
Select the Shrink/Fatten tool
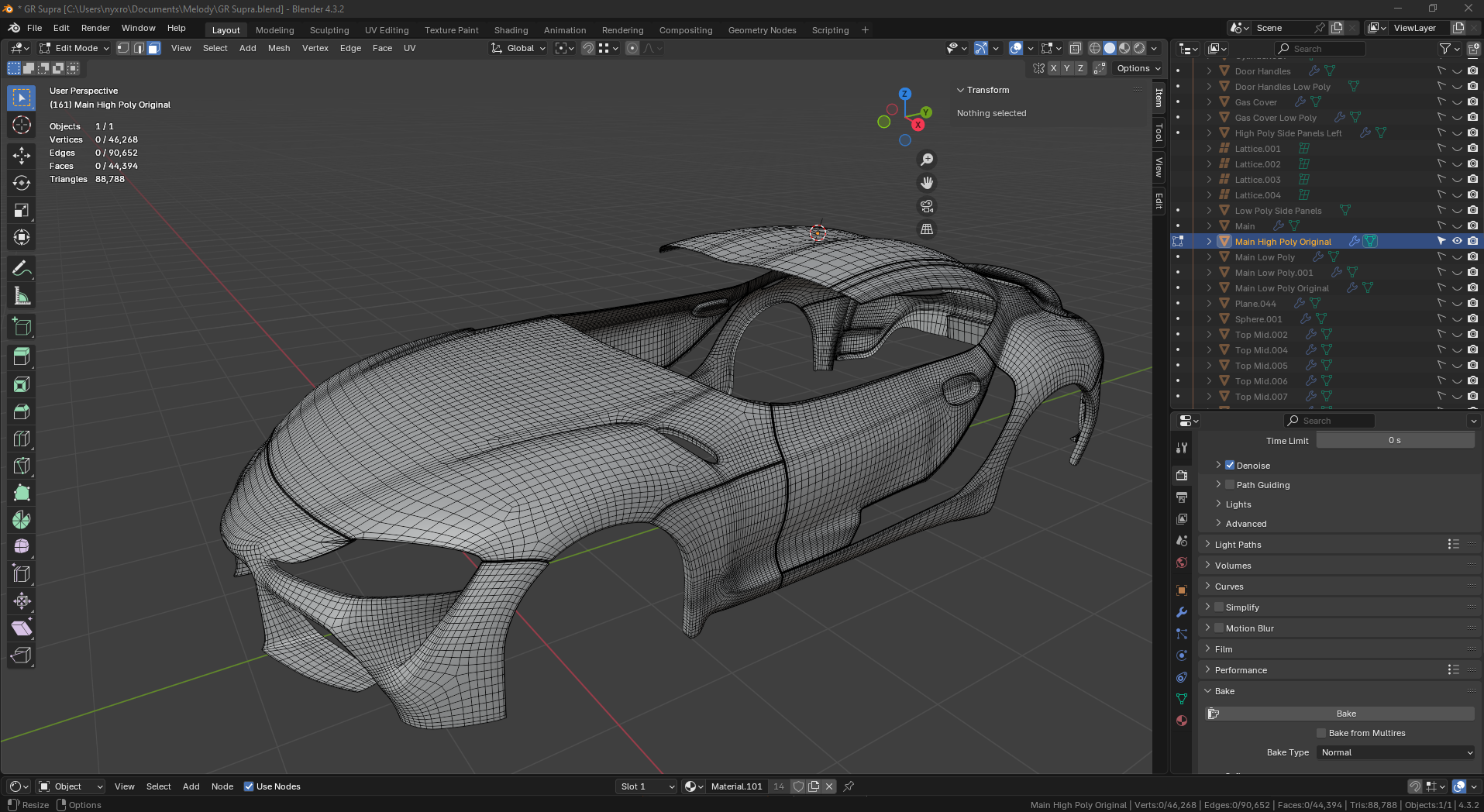coord(22,601)
